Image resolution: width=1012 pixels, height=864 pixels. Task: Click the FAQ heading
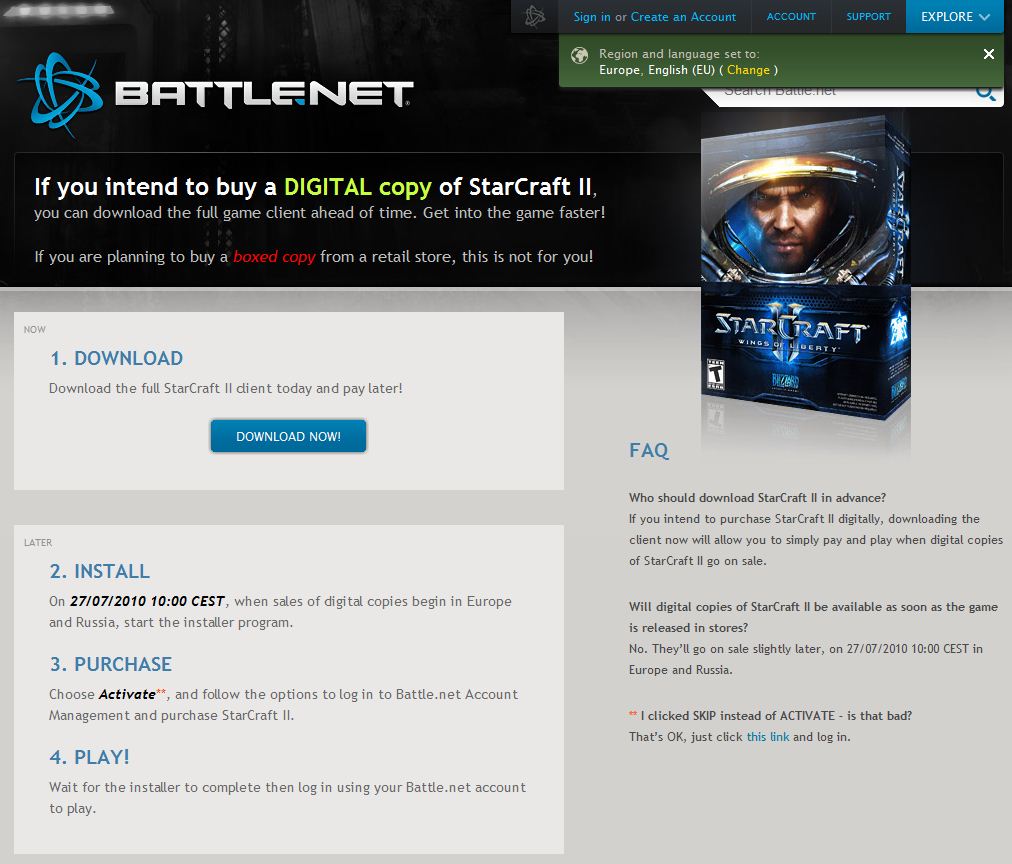[x=649, y=450]
